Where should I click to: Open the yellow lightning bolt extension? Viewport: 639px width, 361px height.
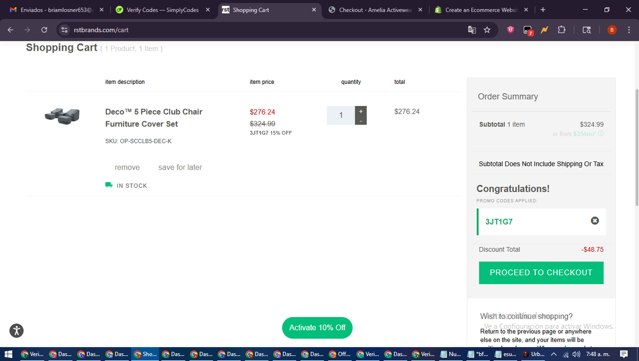(544, 30)
